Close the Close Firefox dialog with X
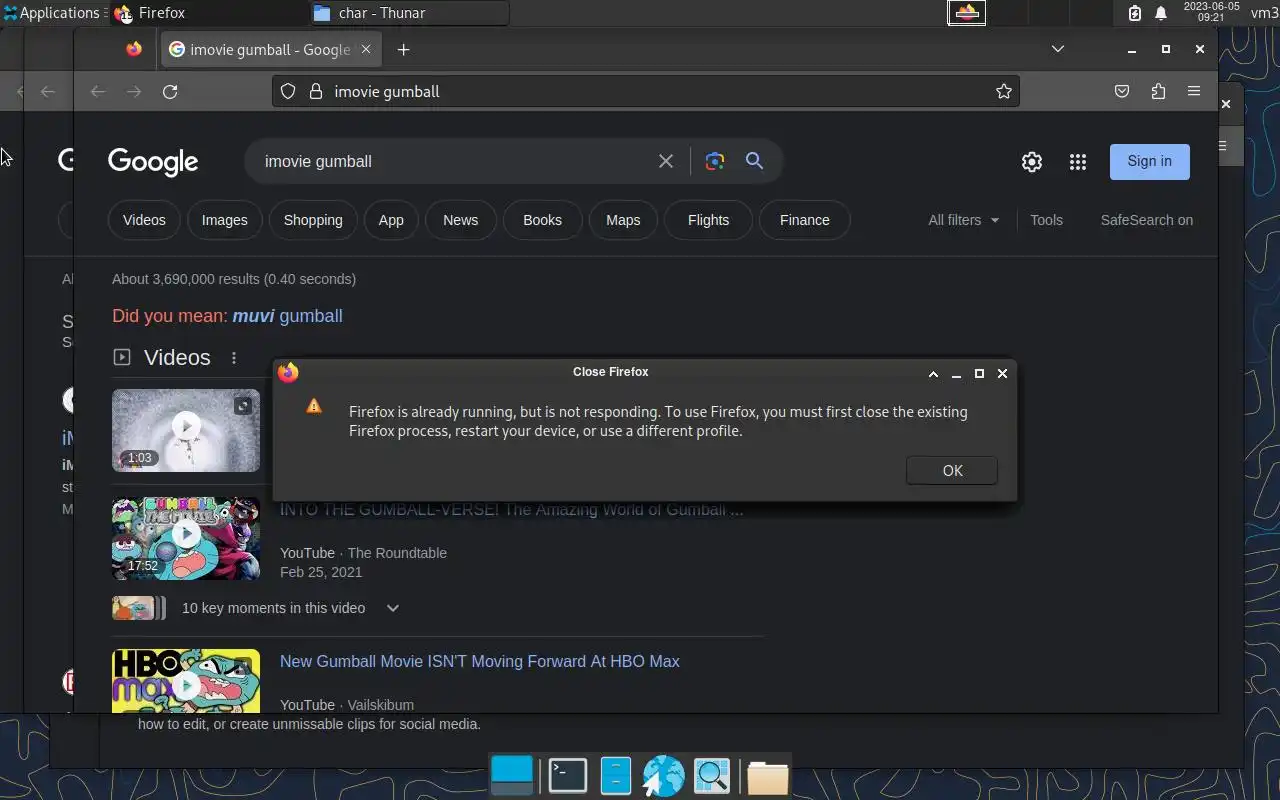The height and width of the screenshot is (800, 1280). [1002, 373]
